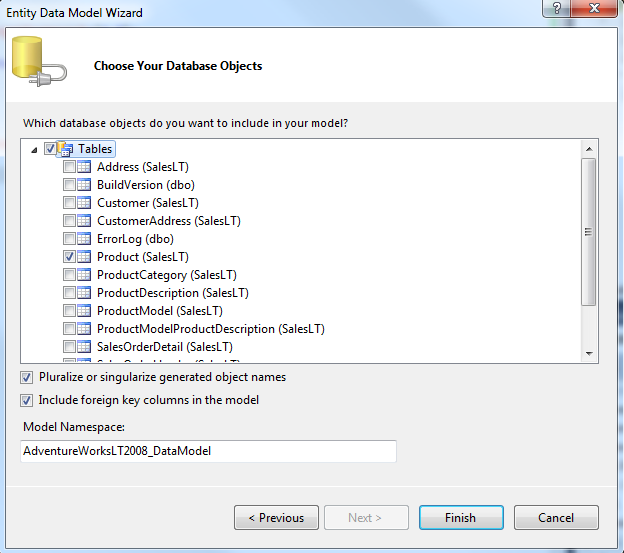Click the table icon beside BuildVersion (dbo)
The width and height of the screenshot is (624, 553).
(85, 185)
